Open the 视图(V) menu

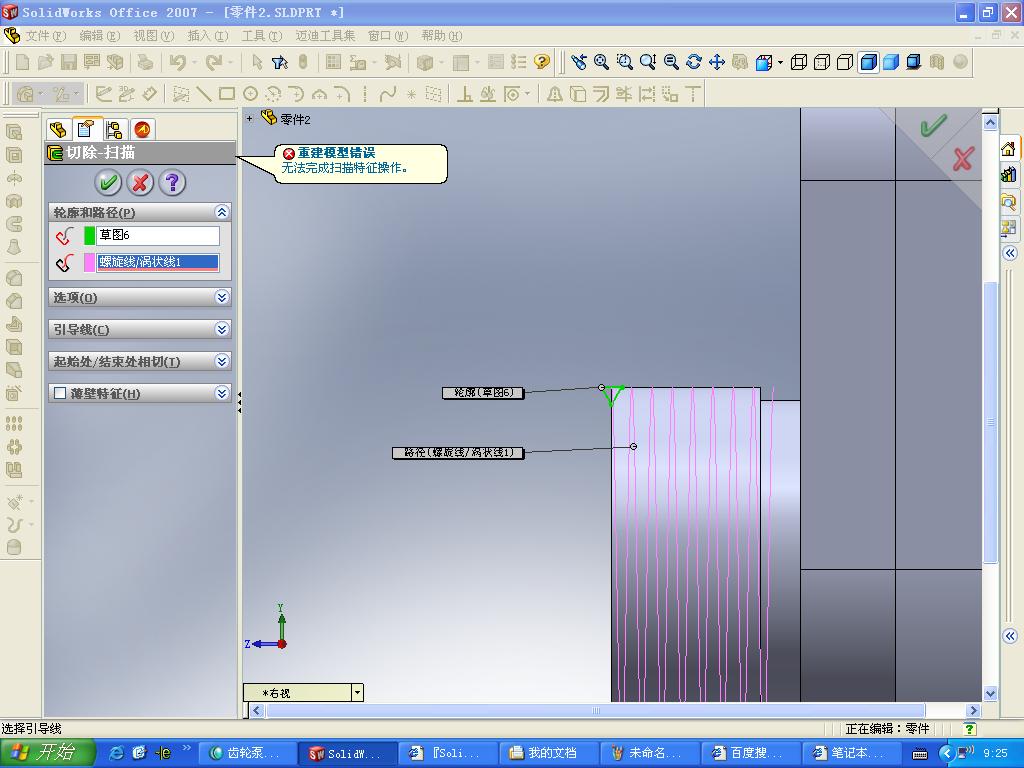point(153,35)
